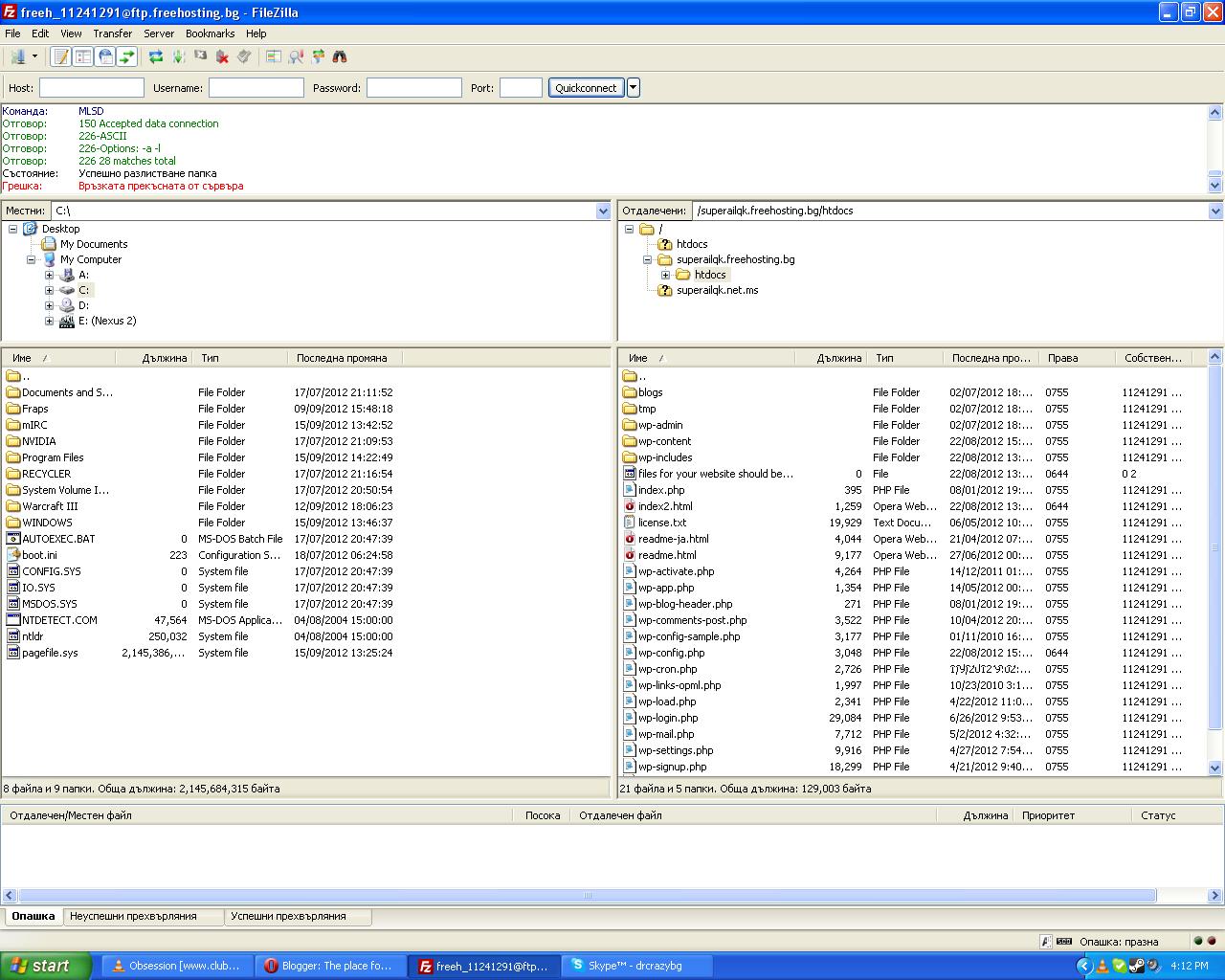Click the Warcraft III folder icon
1225x980 pixels.
(13, 506)
